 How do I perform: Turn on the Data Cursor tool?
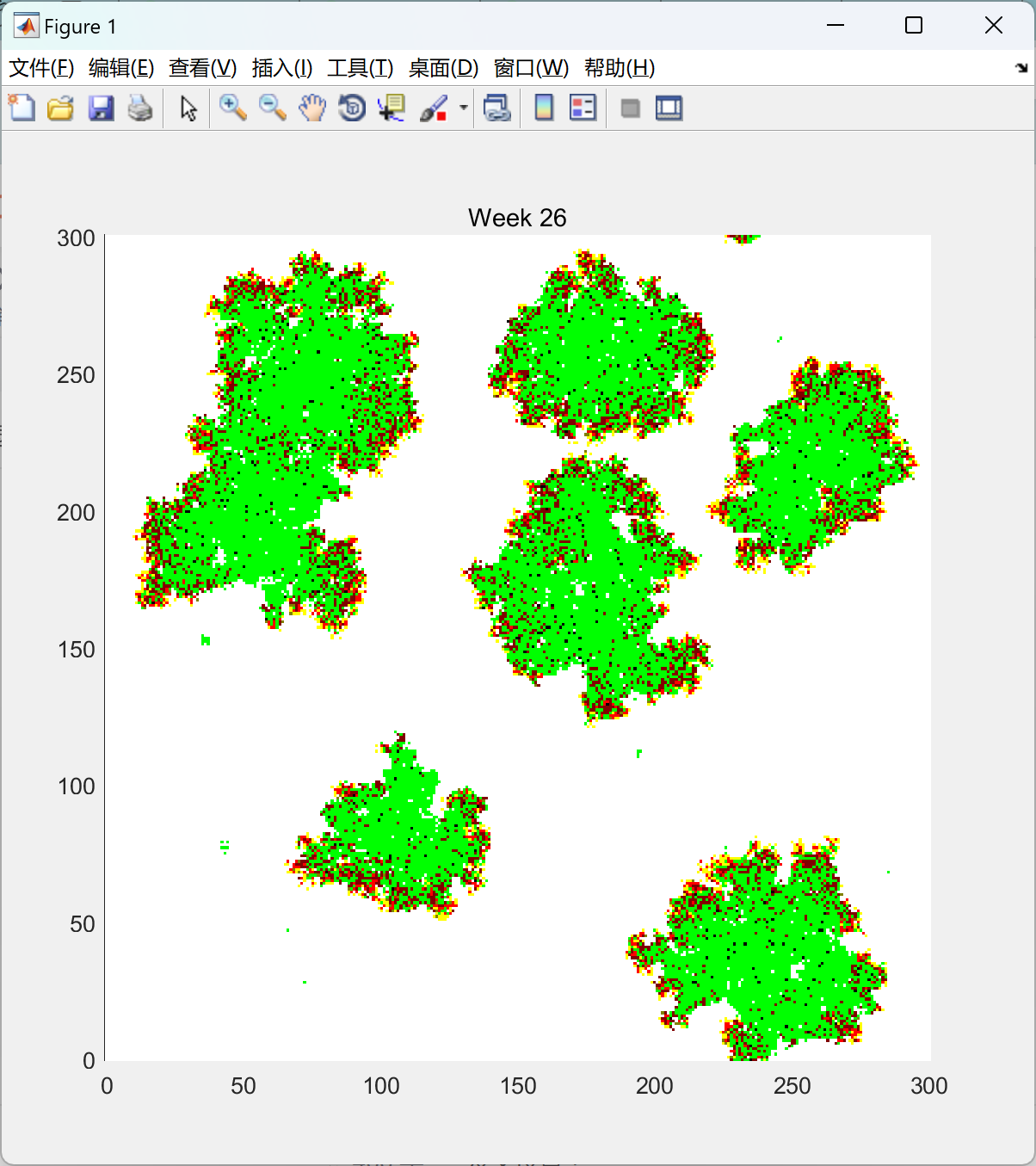coord(392,108)
